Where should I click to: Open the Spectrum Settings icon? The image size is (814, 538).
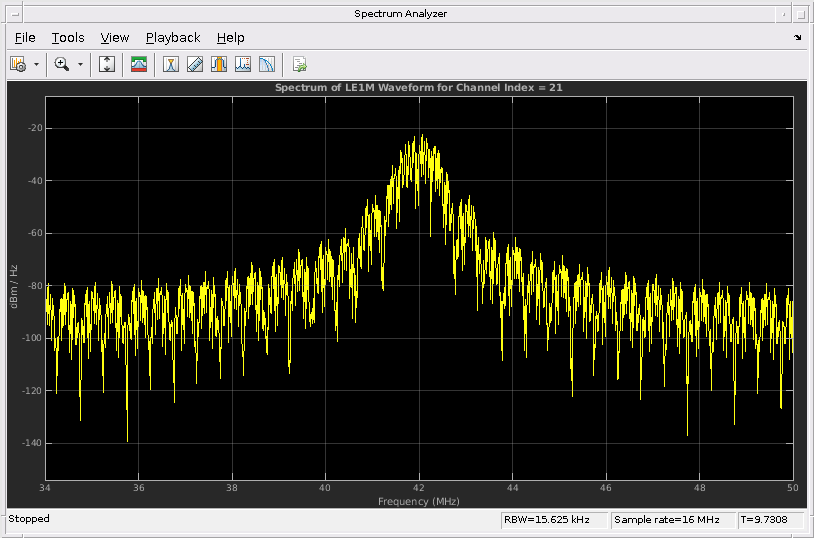(139, 64)
